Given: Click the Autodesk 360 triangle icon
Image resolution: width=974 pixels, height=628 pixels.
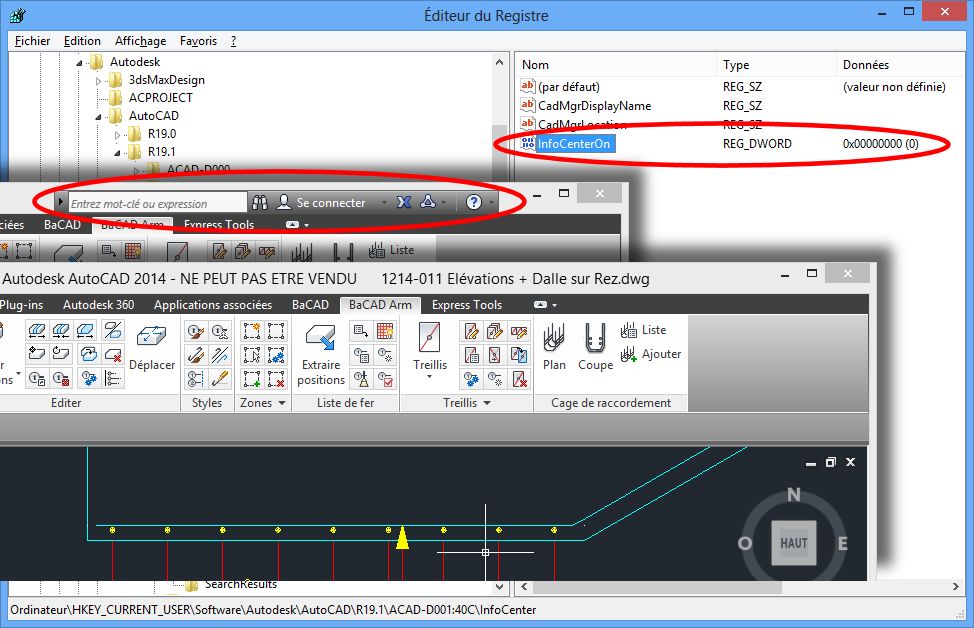Looking at the screenshot, I should pos(428,202).
